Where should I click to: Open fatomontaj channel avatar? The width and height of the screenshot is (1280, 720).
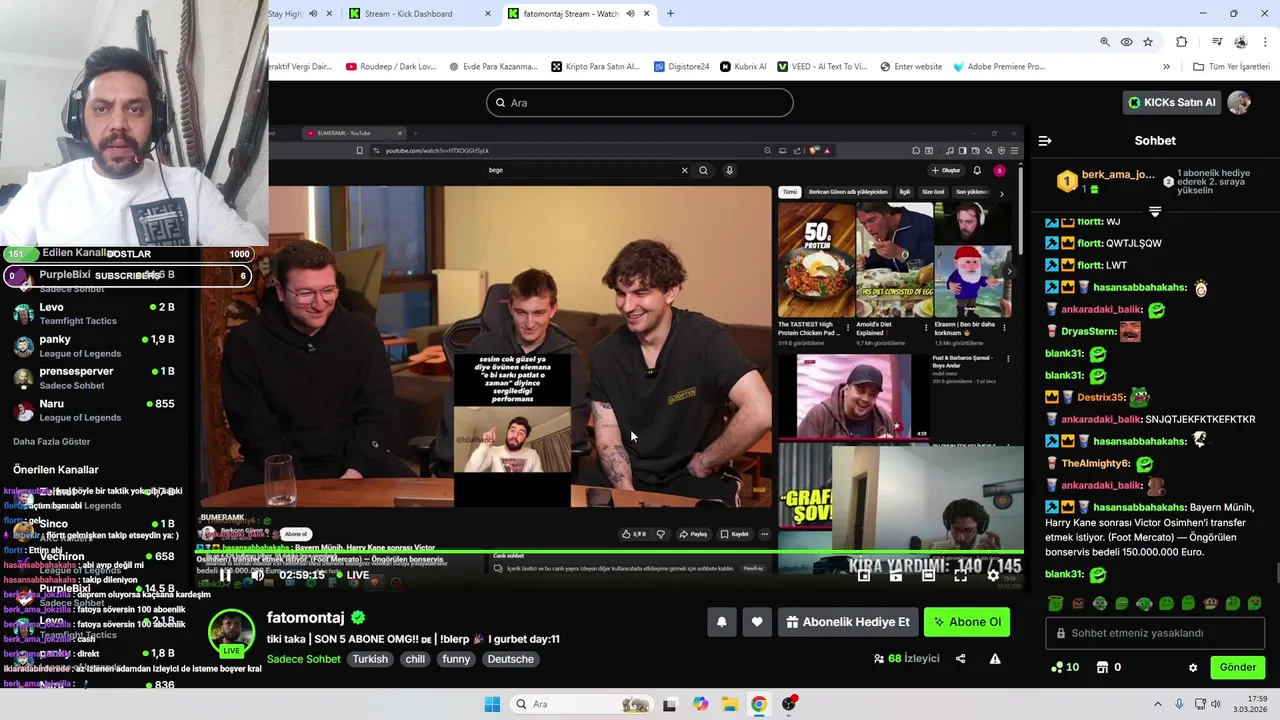click(x=231, y=633)
